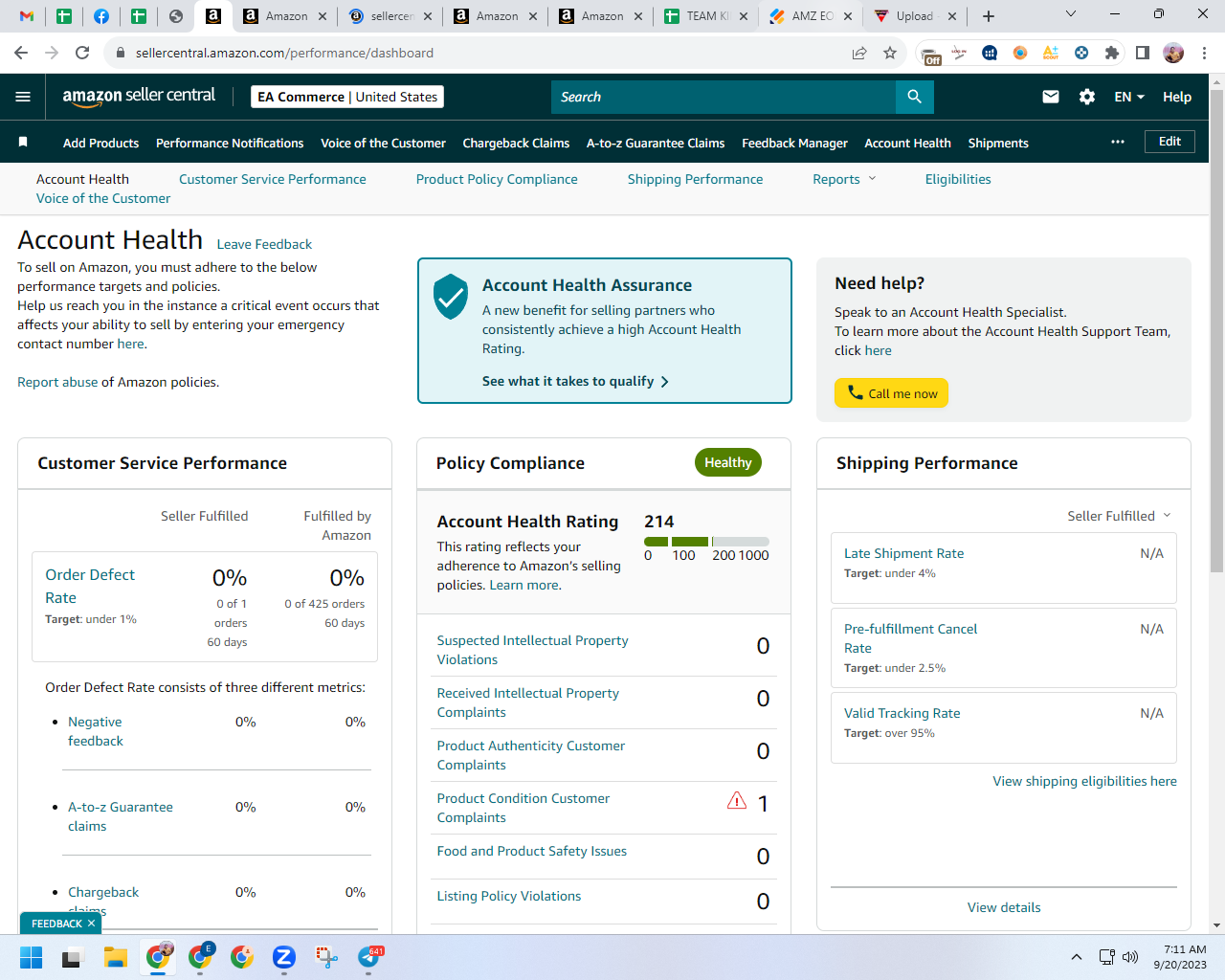The image size is (1225, 980).
Task: Click the search magnifier button
Action: pos(914,97)
